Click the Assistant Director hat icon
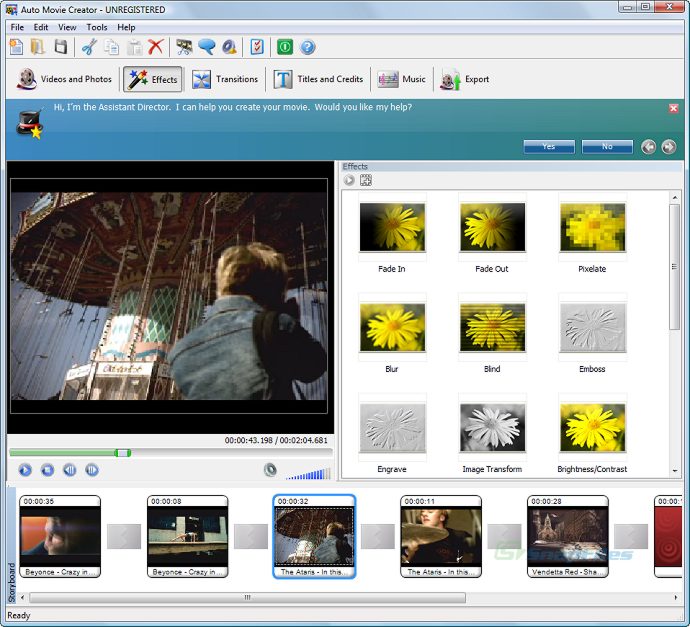 tap(30, 125)
